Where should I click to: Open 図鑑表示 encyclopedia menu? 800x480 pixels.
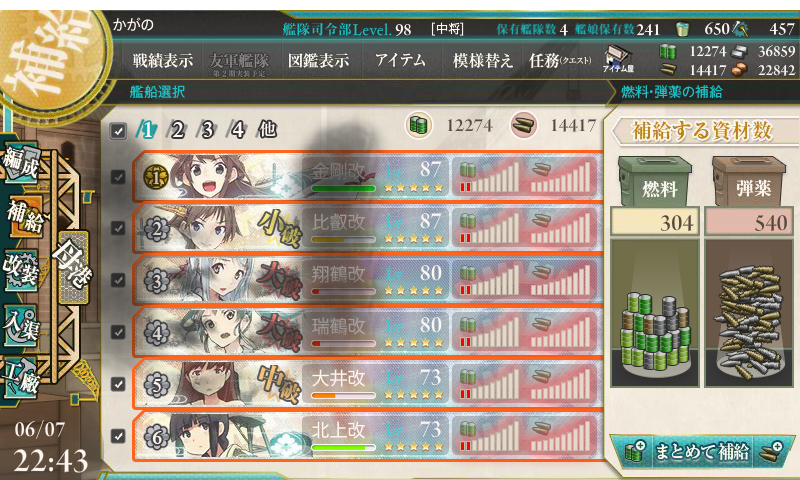point(318,61)
